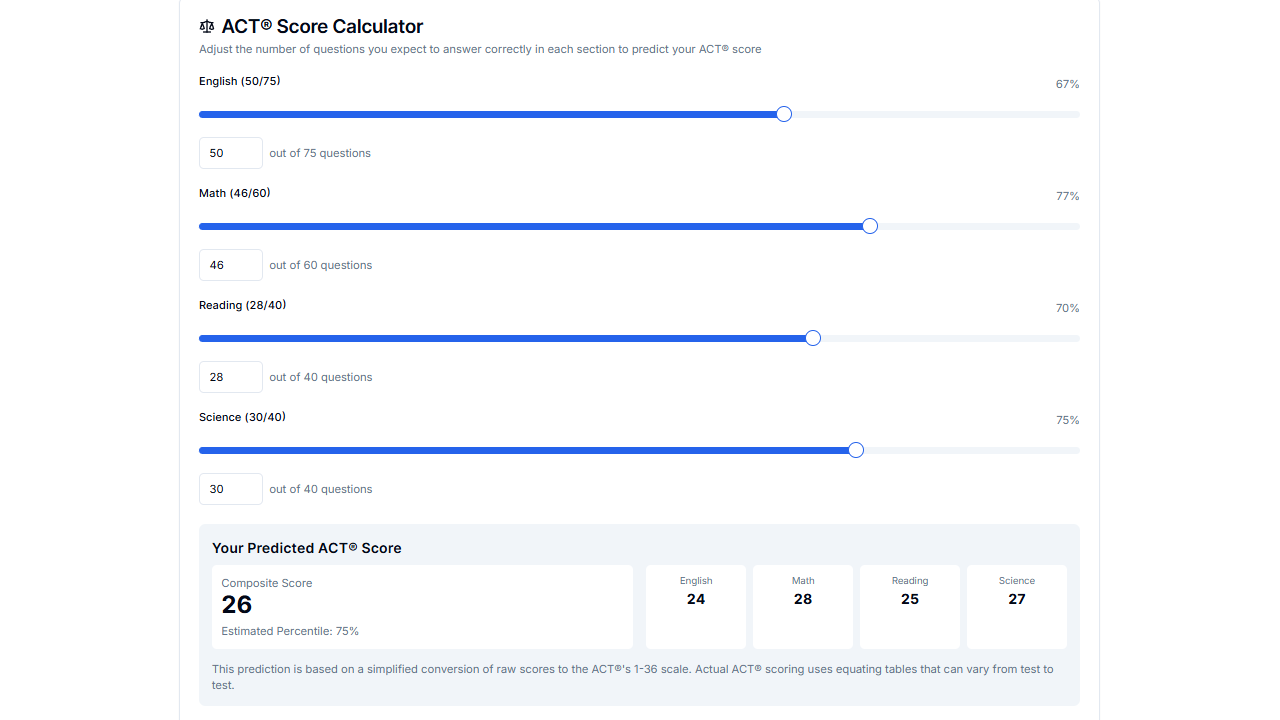The height and width of the screenshot is (720, 1280).
Task: Click the ACT Score Calculator heading
Action: (322, 26)
